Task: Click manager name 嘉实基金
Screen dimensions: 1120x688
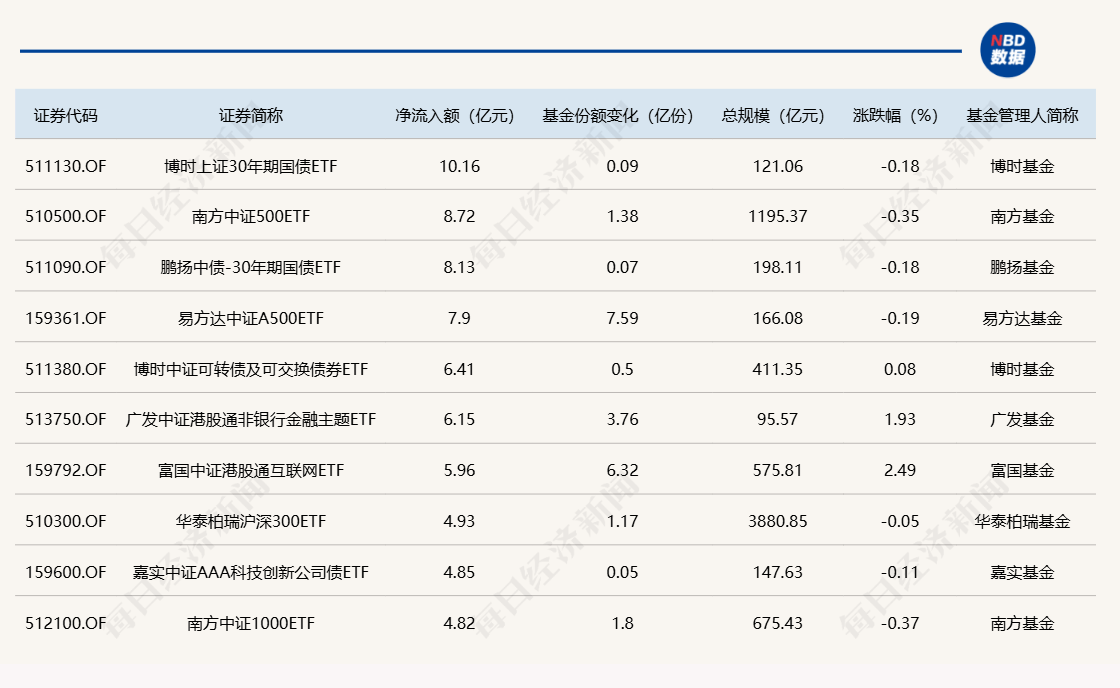Action: pyautogui.click(x=1022, y=572)
